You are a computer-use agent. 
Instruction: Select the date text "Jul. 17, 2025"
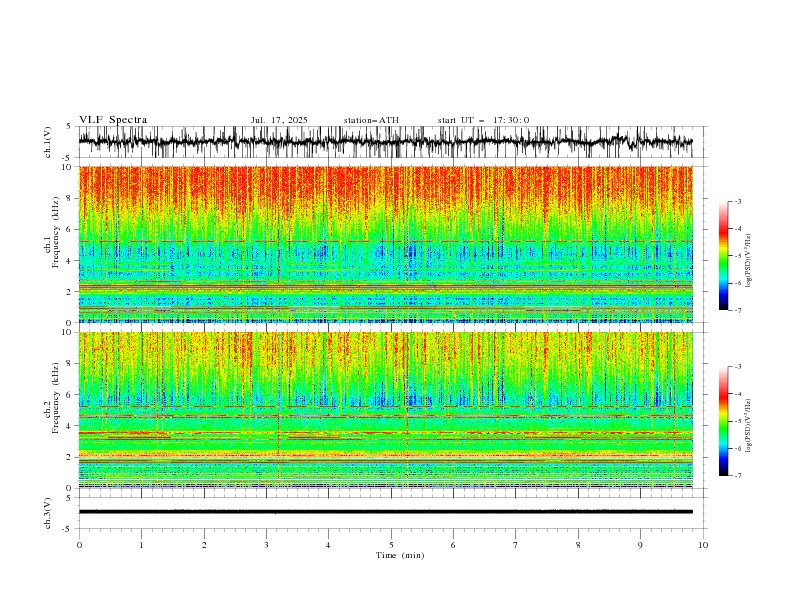click(279, 120)
